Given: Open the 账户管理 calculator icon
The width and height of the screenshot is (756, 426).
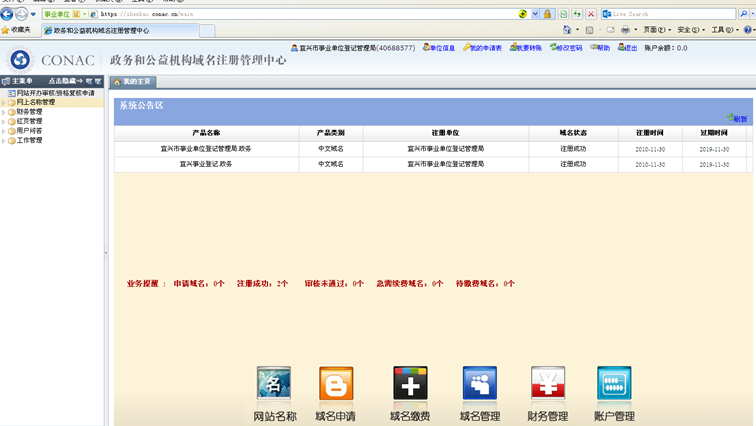Looking at the screenshot, I should (614, 383).
